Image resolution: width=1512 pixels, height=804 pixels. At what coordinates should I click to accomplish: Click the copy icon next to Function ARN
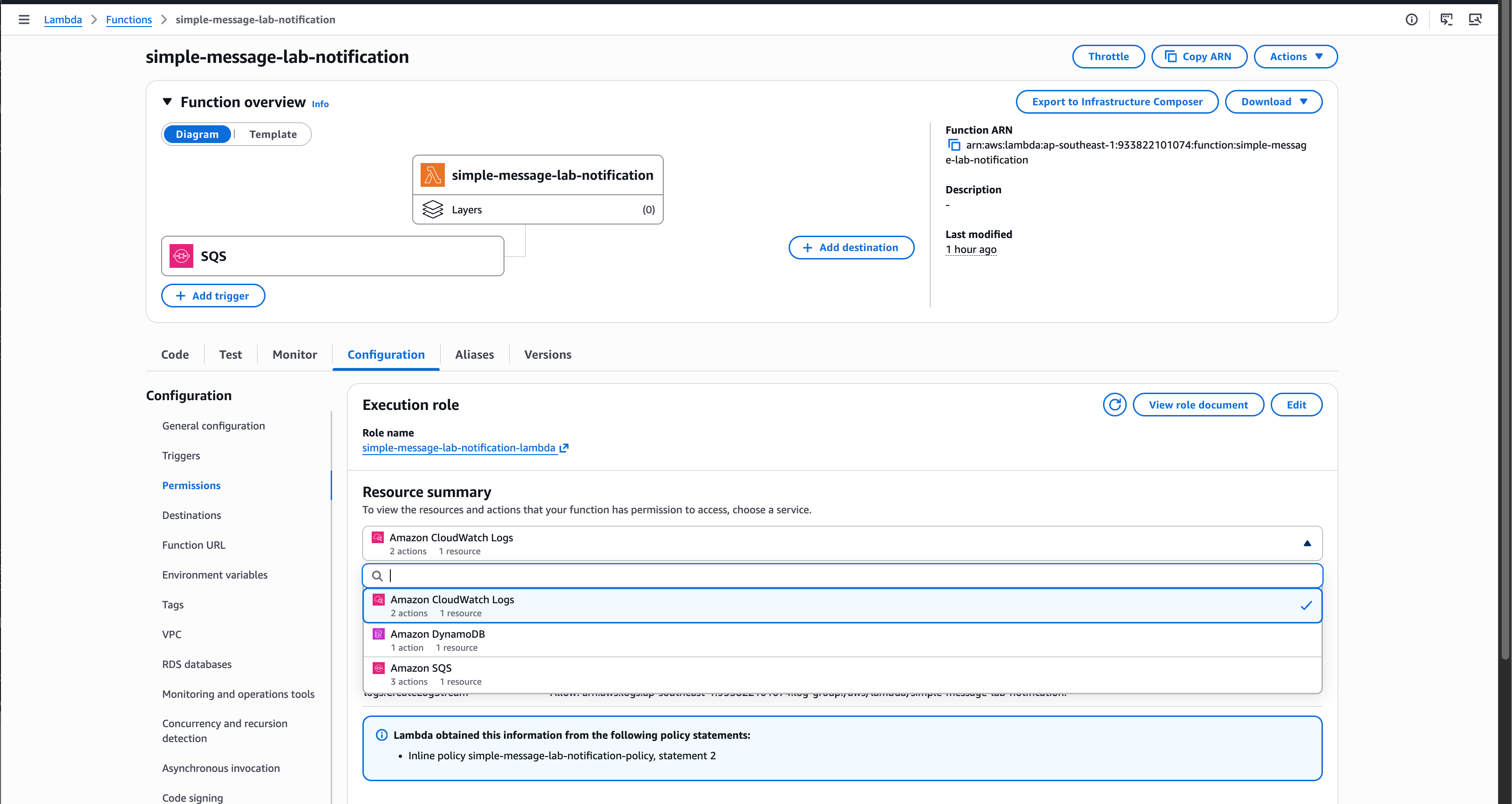954,145
